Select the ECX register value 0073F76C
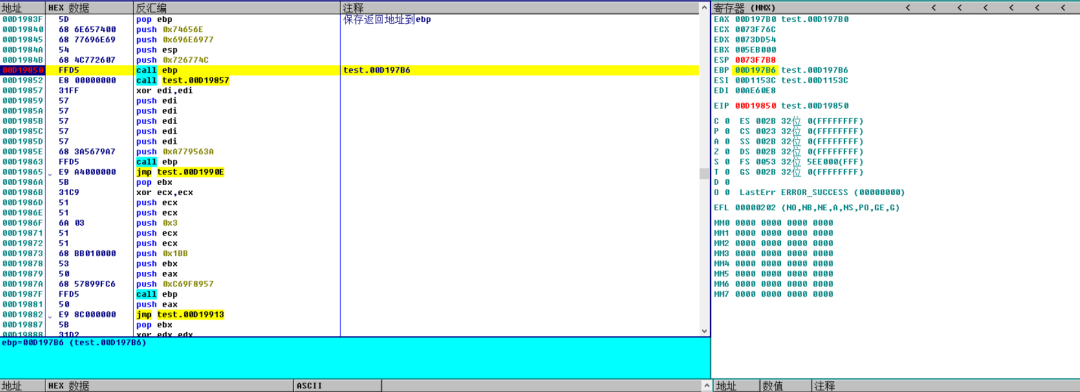This screenshot has height=392, width=1080. click(756, 30)
